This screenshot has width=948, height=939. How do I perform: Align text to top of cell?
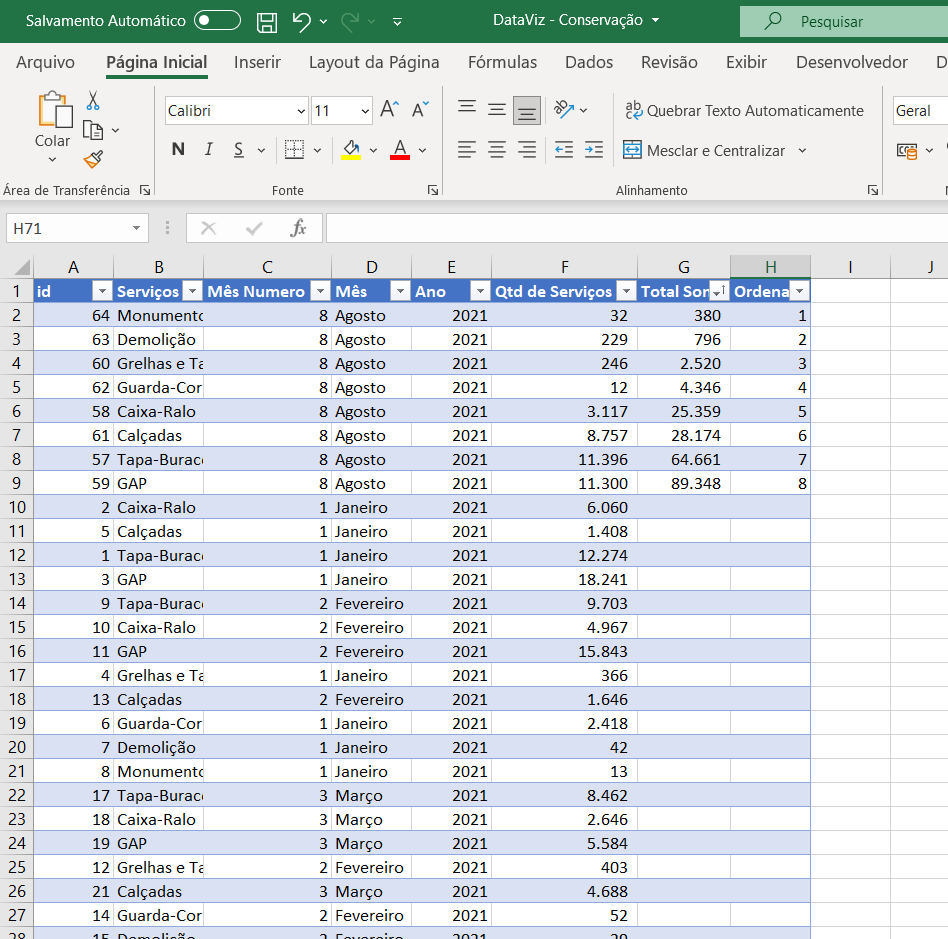point(467,109)
